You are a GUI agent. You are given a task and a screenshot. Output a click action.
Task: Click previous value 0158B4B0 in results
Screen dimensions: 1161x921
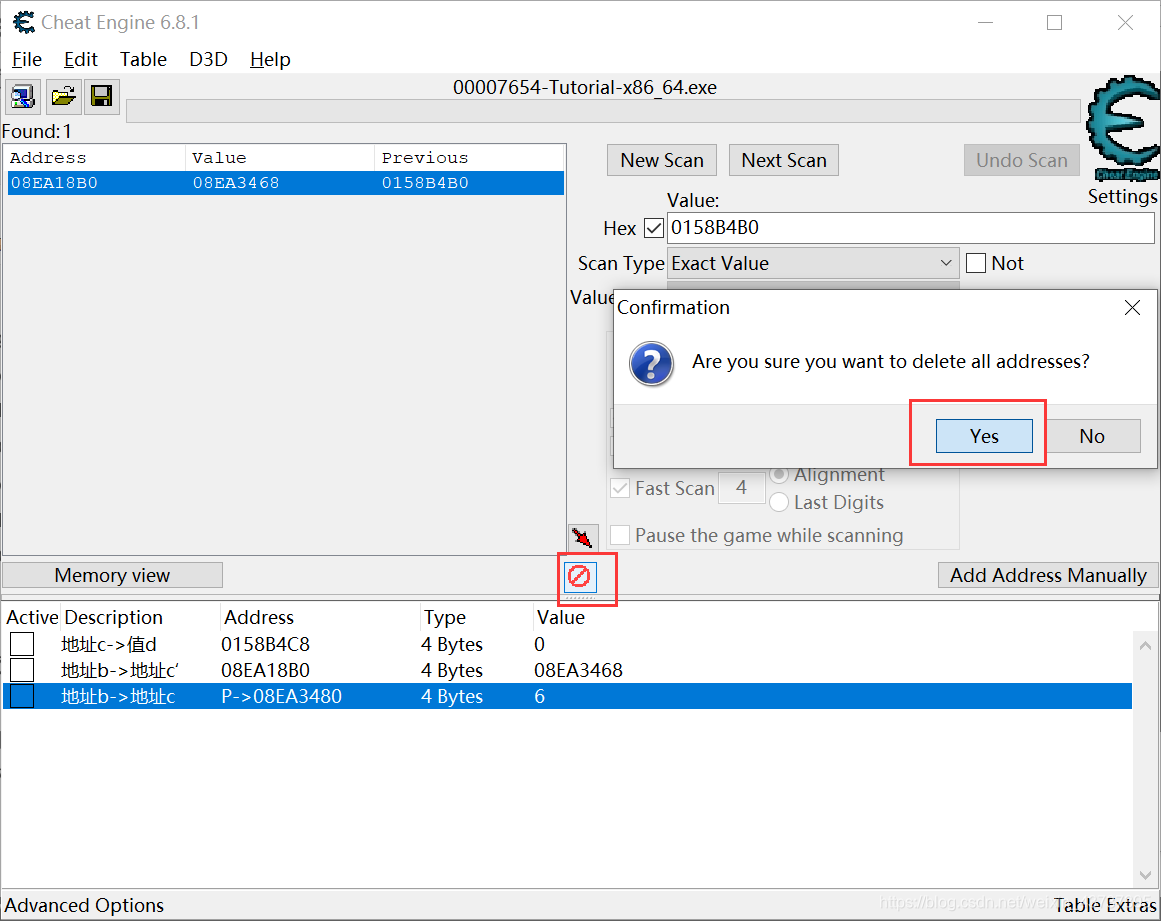tap(425, 183)
